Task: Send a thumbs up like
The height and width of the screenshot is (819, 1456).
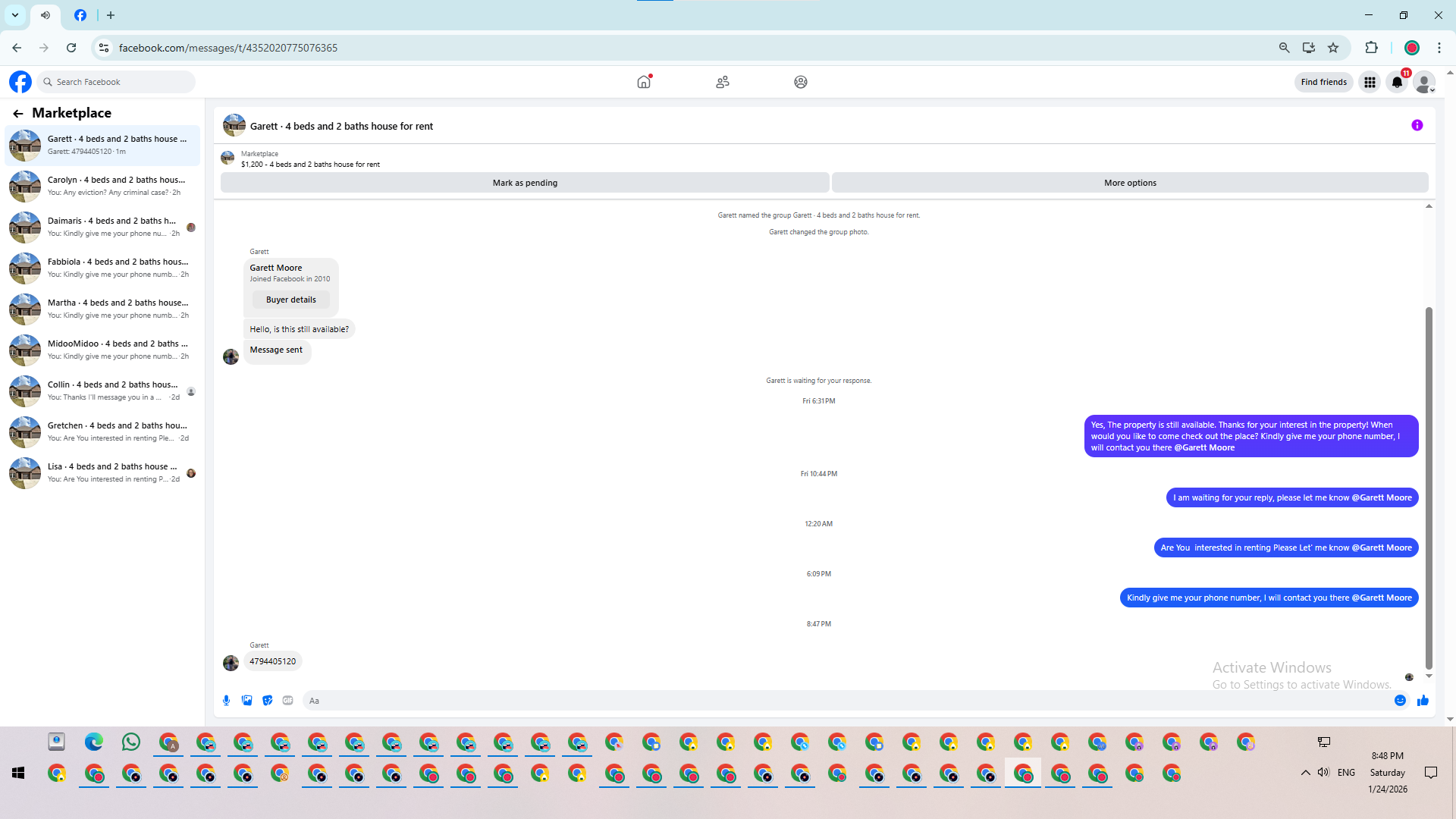Action: pyautogui.click(x=1423, y=701)
